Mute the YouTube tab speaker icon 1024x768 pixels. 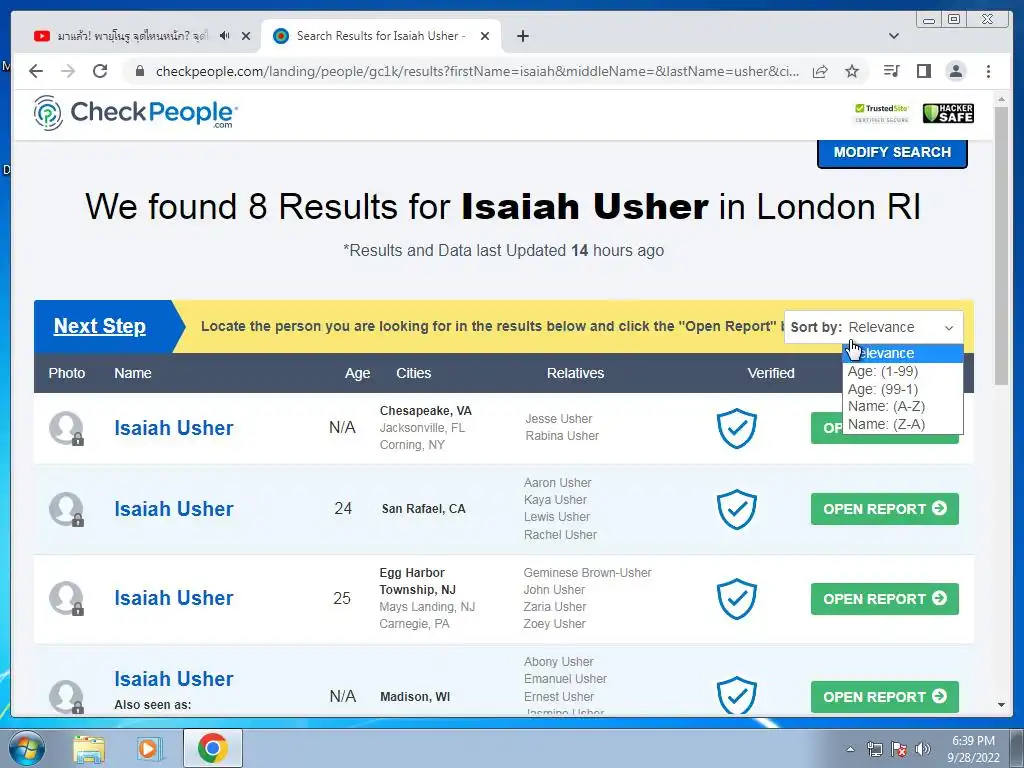tap(225, 36)
